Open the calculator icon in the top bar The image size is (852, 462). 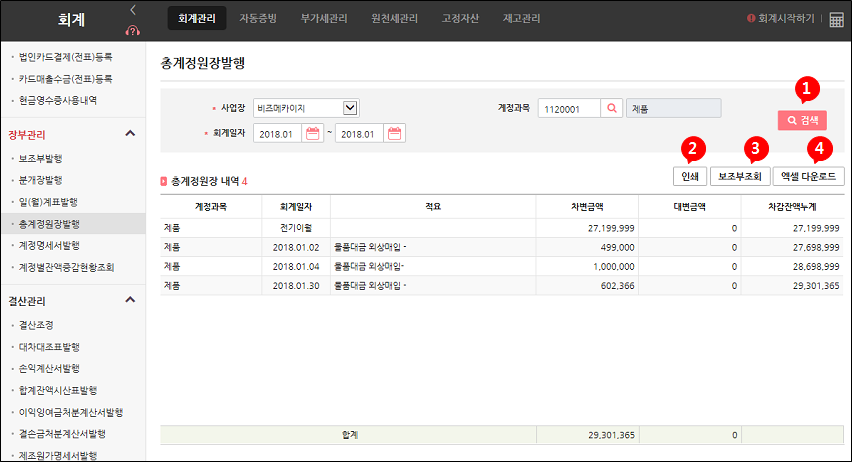point(836,20)
